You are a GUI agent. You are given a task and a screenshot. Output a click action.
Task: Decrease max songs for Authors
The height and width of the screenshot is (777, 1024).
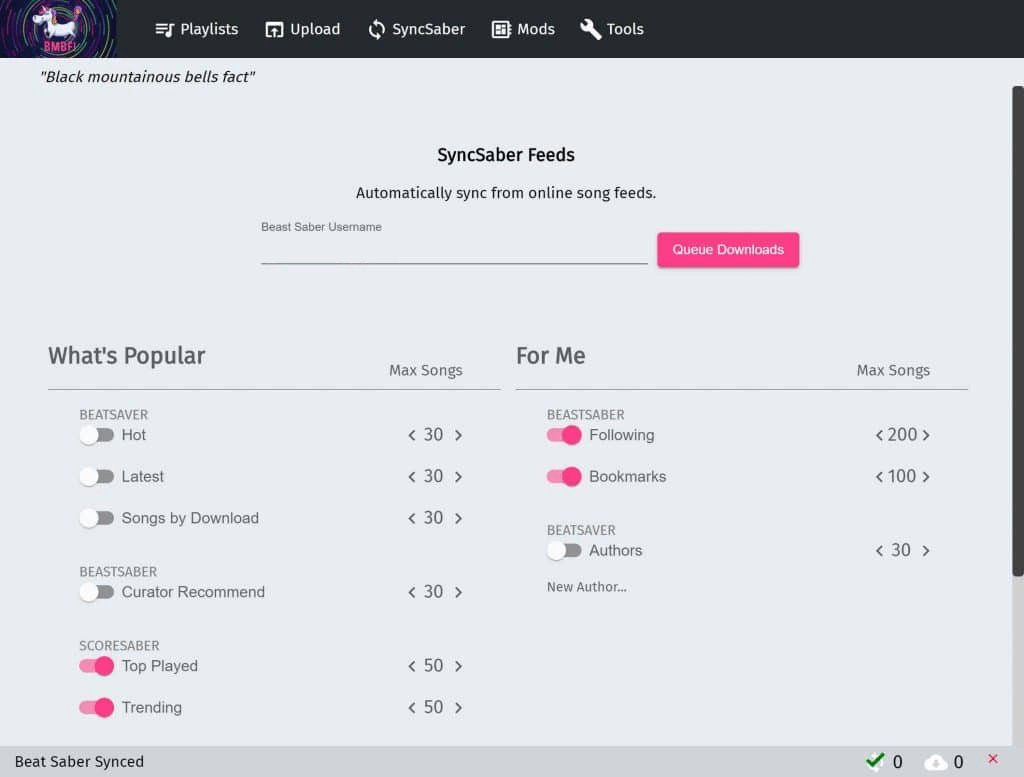coord(879,551)
